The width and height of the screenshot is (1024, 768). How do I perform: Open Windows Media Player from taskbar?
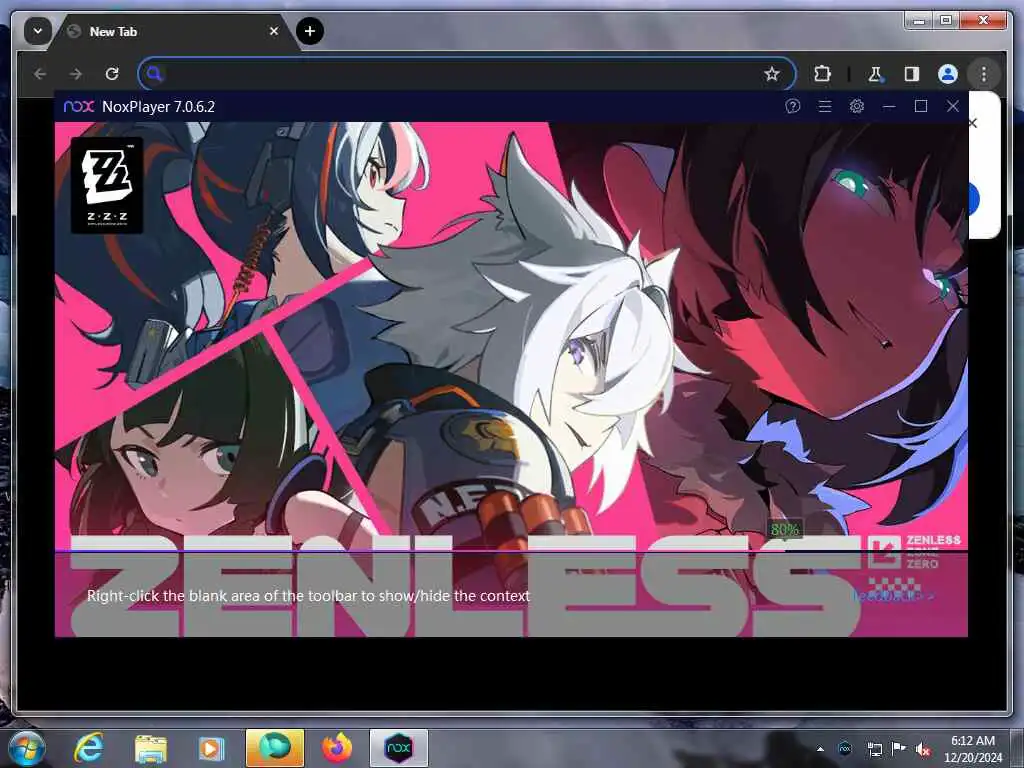210,749
